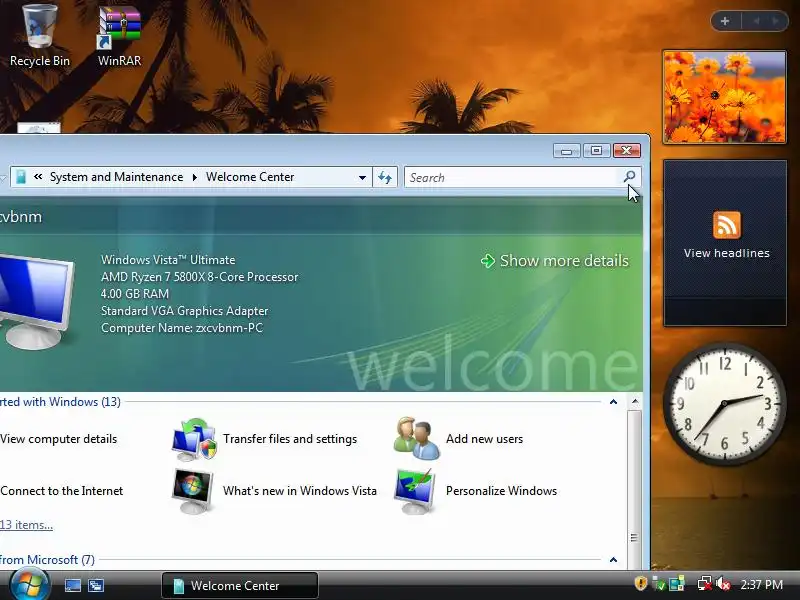Click the Windows Security Alerts tray shield
This screenshot has width=800, height=600.
click(641, 583)
